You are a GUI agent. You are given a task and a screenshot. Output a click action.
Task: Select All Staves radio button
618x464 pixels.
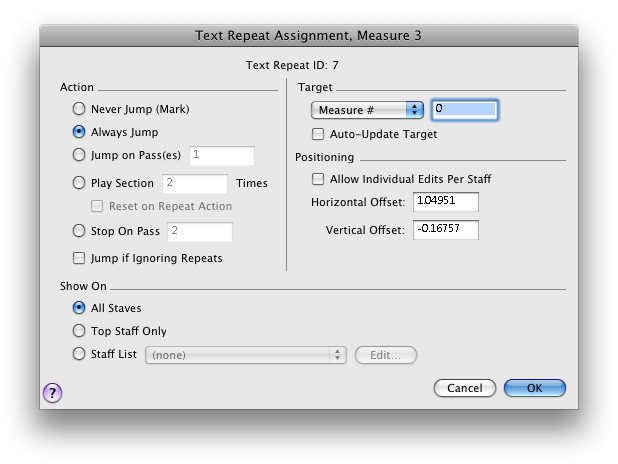click(x=79, y=308)
